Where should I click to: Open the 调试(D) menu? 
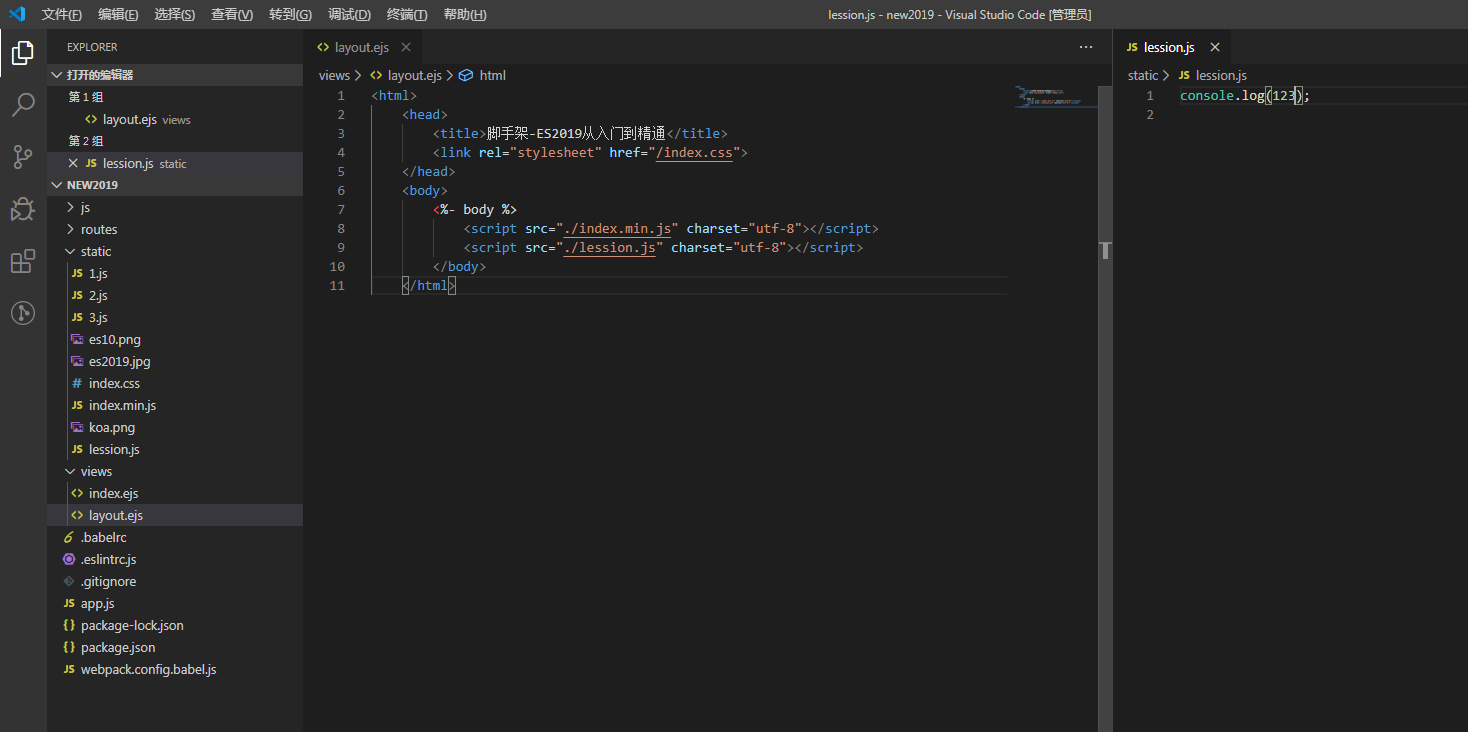point(349,14)
